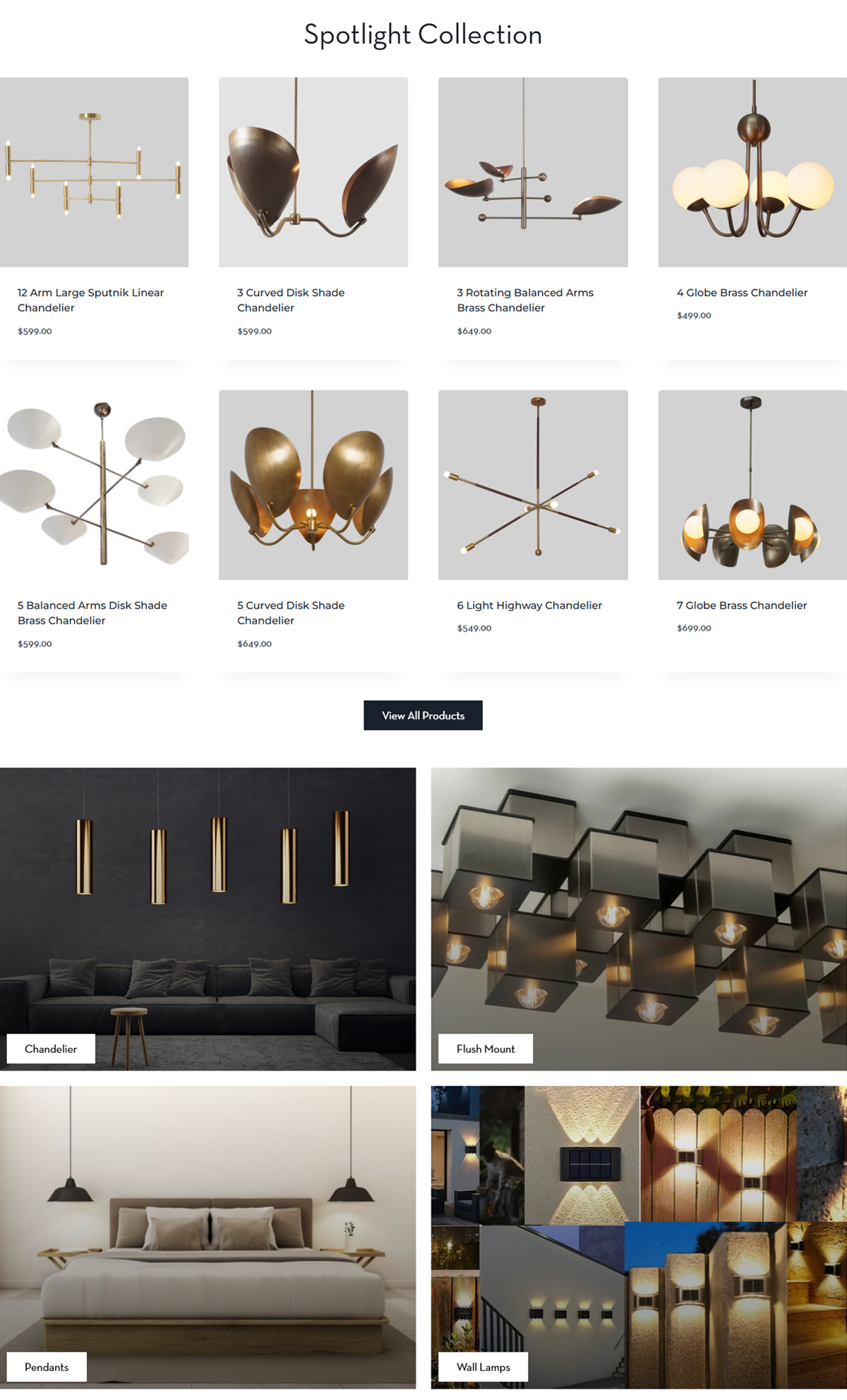Image resolution: width=847 pixels, height=1400 pixels.
Task: Open the 6 Light Highway Chandelier image
Action: [533, 485]
